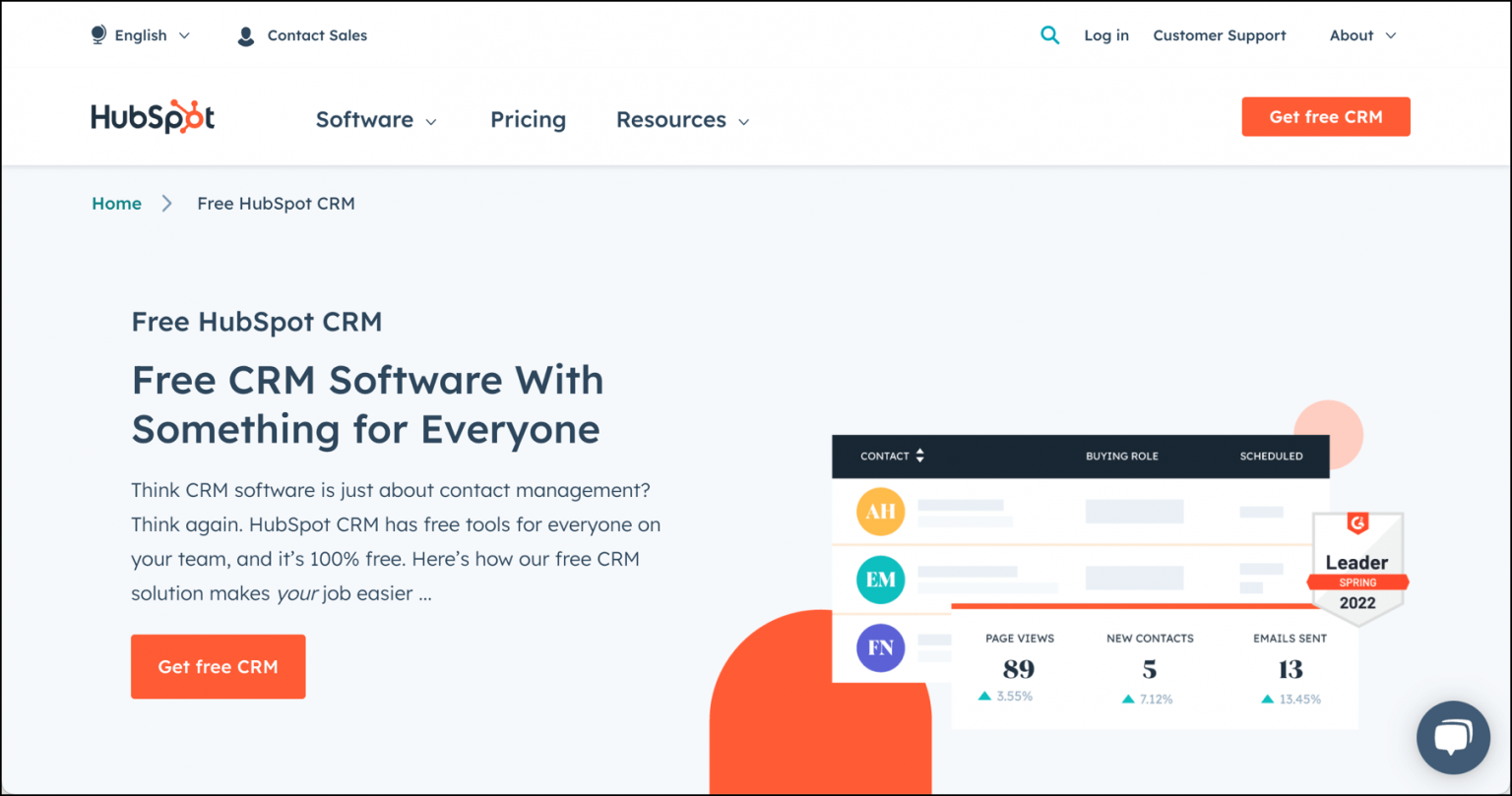Viewport: 1512px width, 796px height.
Task: Click the AH contact avatar in the preview
Action: click(x=880, y=512)
